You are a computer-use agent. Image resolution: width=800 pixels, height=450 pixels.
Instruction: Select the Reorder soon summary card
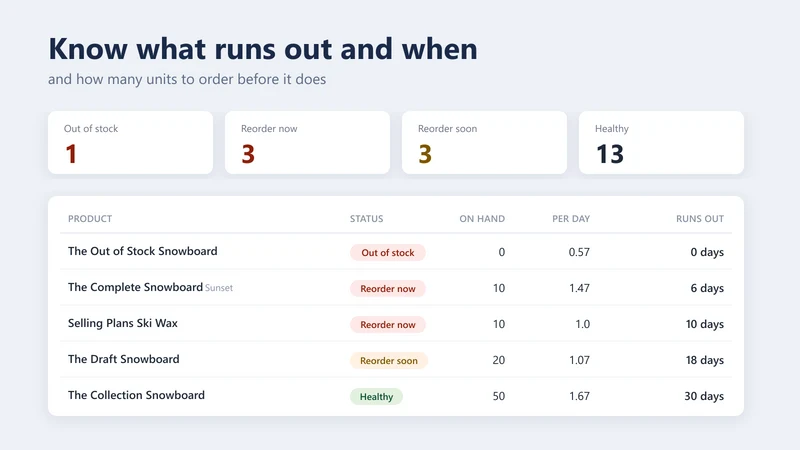click(484, 142)
